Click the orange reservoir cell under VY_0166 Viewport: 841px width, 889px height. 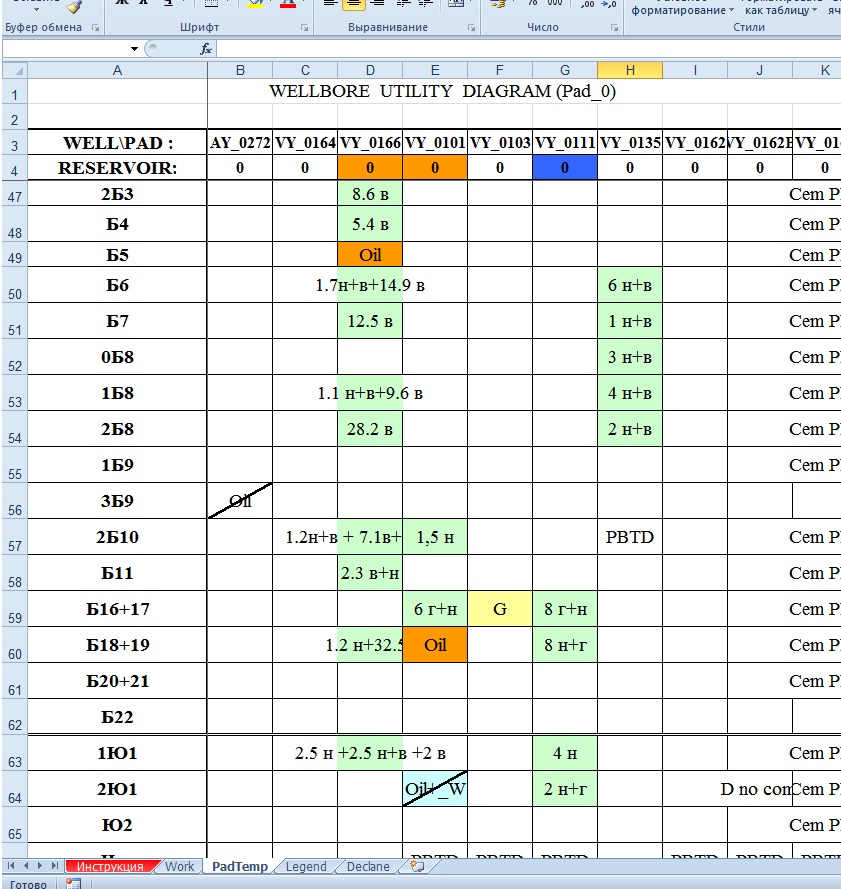(x=370, y=168)
